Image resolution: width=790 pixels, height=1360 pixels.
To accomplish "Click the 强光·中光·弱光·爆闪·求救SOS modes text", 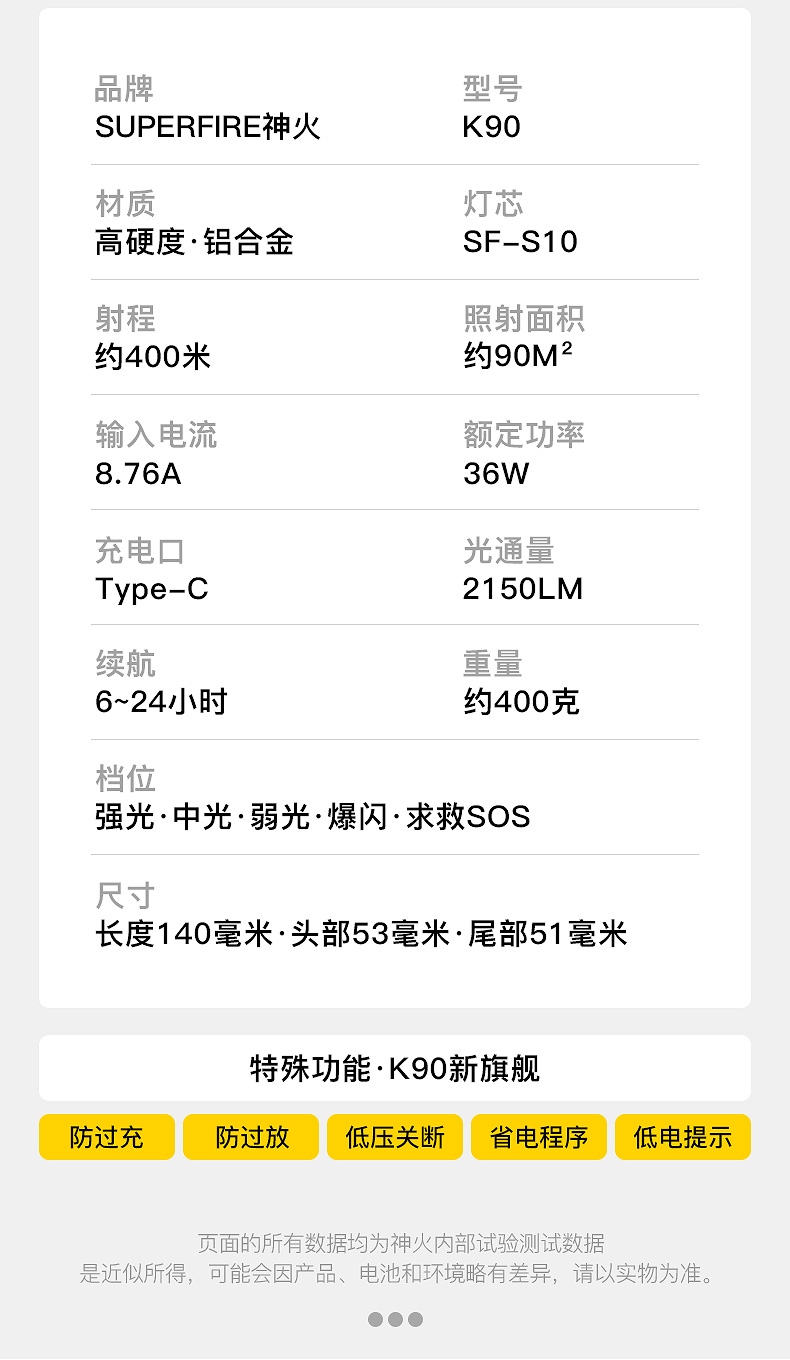I will (312, 817).
